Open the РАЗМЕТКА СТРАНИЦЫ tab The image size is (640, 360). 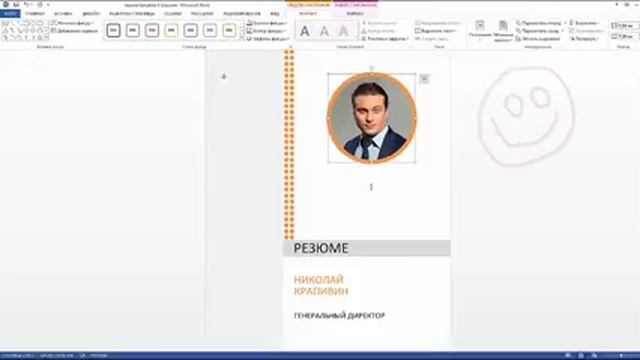(131, 13)
